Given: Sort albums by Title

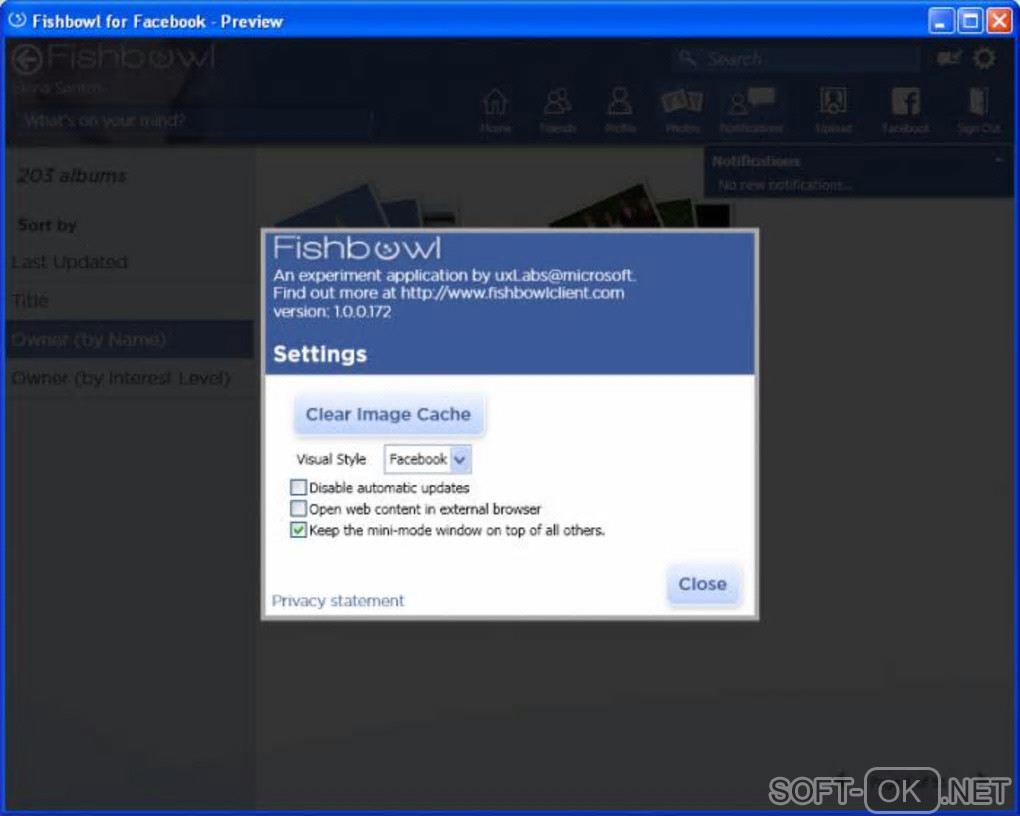Looking at the screenshot, I should point(129,300).
